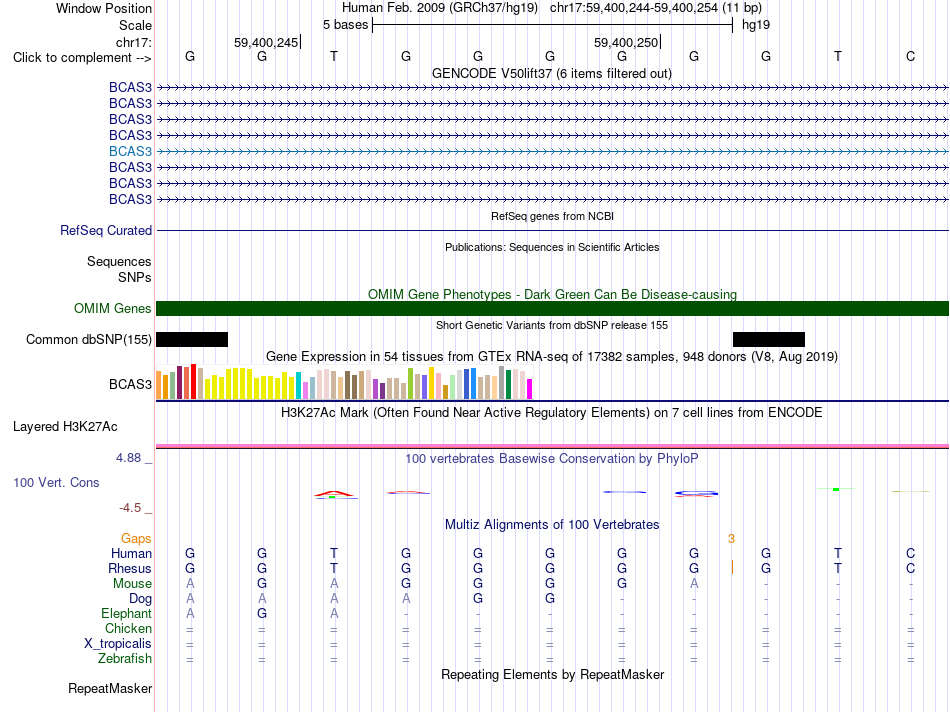Click the magenta bar in GTEx chart

[530, 389]
